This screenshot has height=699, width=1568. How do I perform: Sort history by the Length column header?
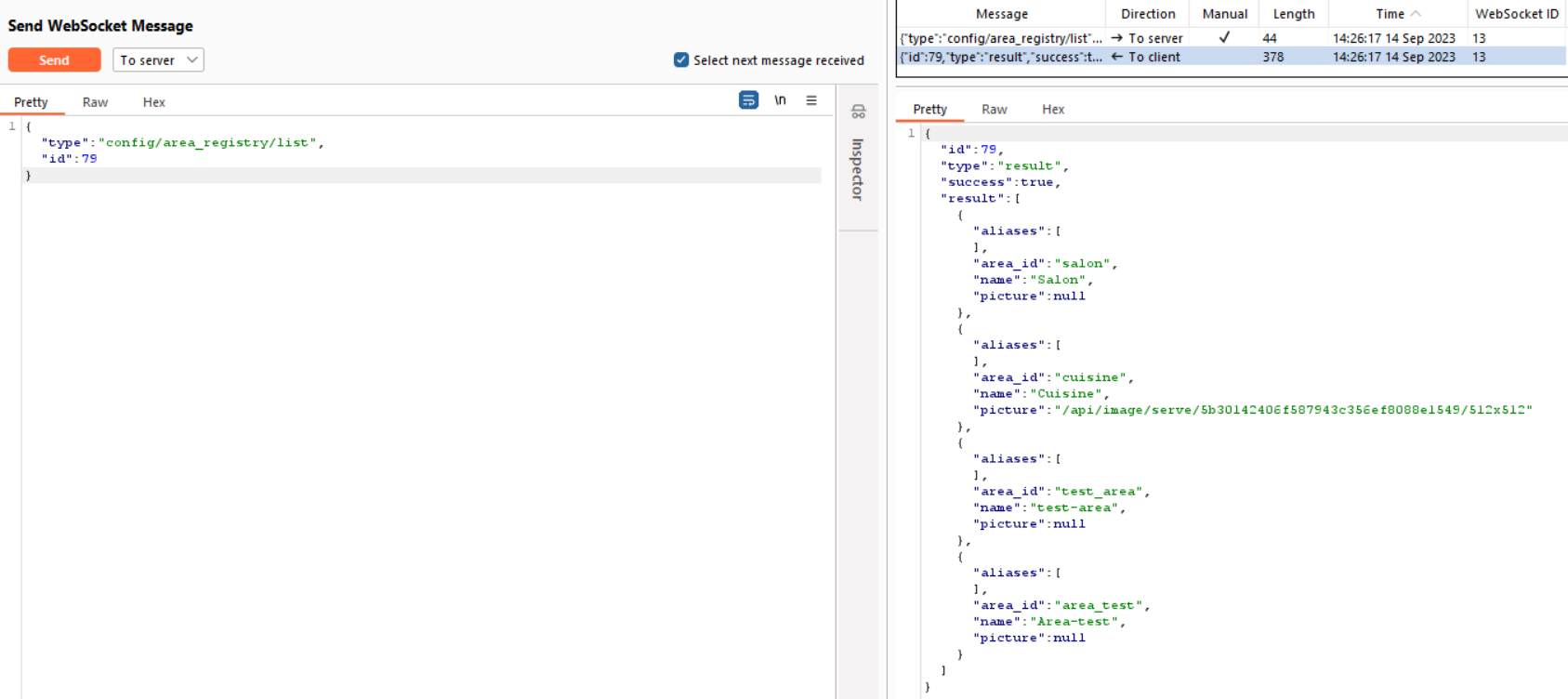[1293, 14]
